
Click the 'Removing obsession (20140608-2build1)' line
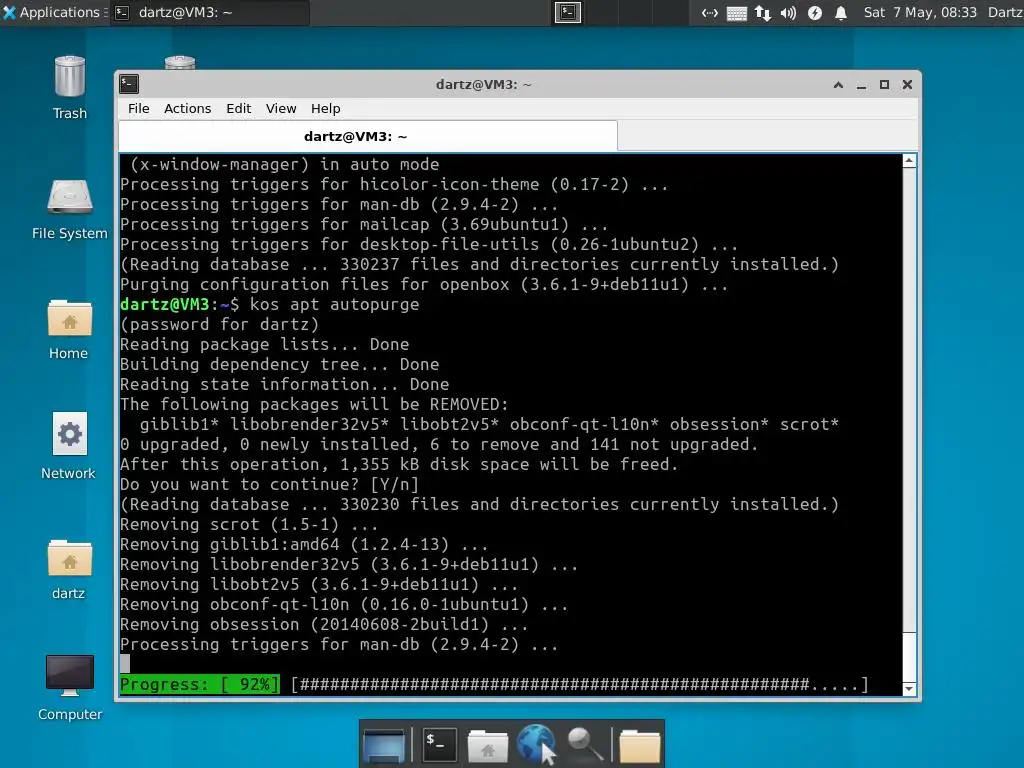(x=324, y=624)
